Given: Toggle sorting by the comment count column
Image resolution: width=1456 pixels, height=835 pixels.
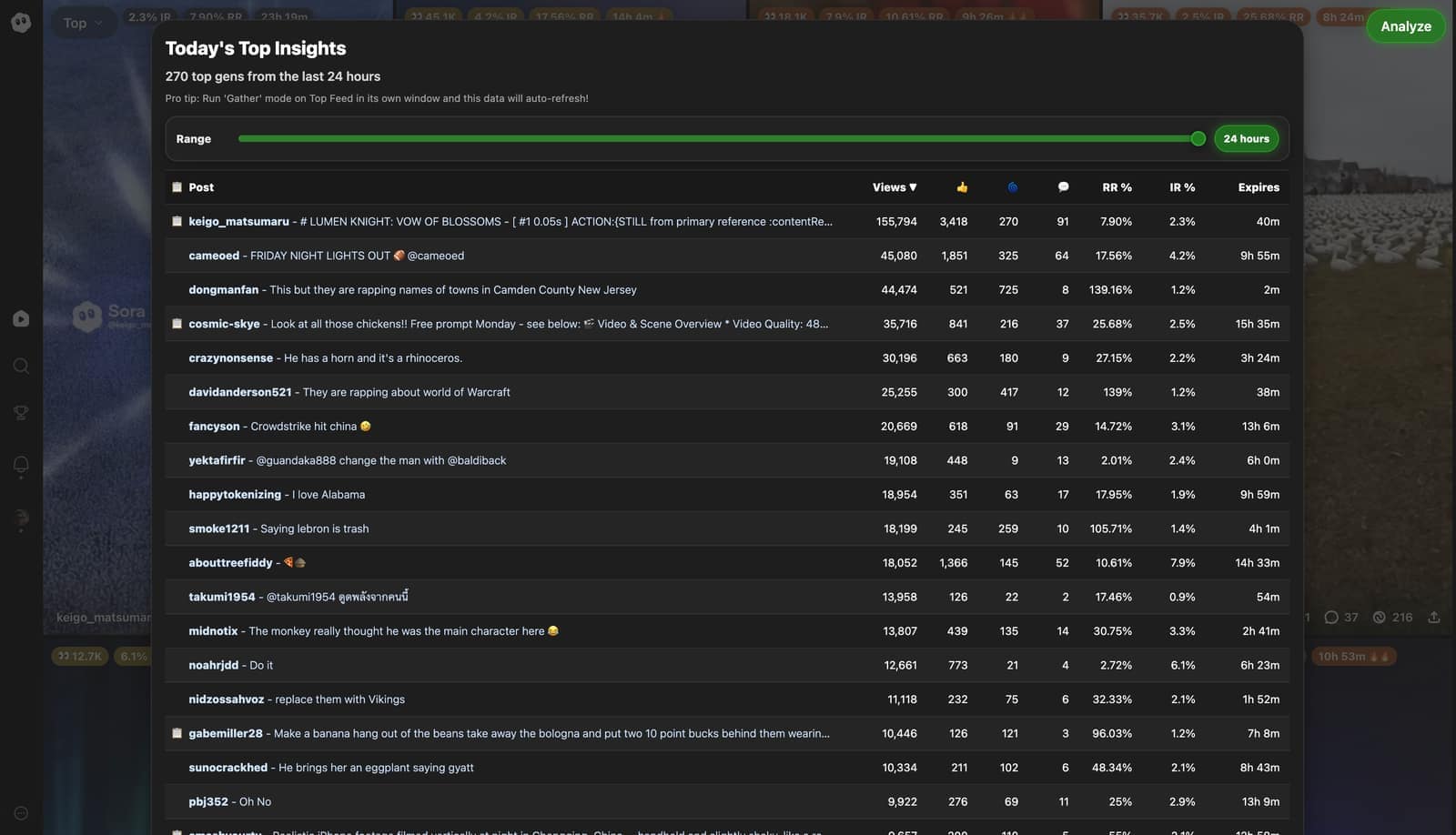Looking at the screenshot, I should point(1063,187).
